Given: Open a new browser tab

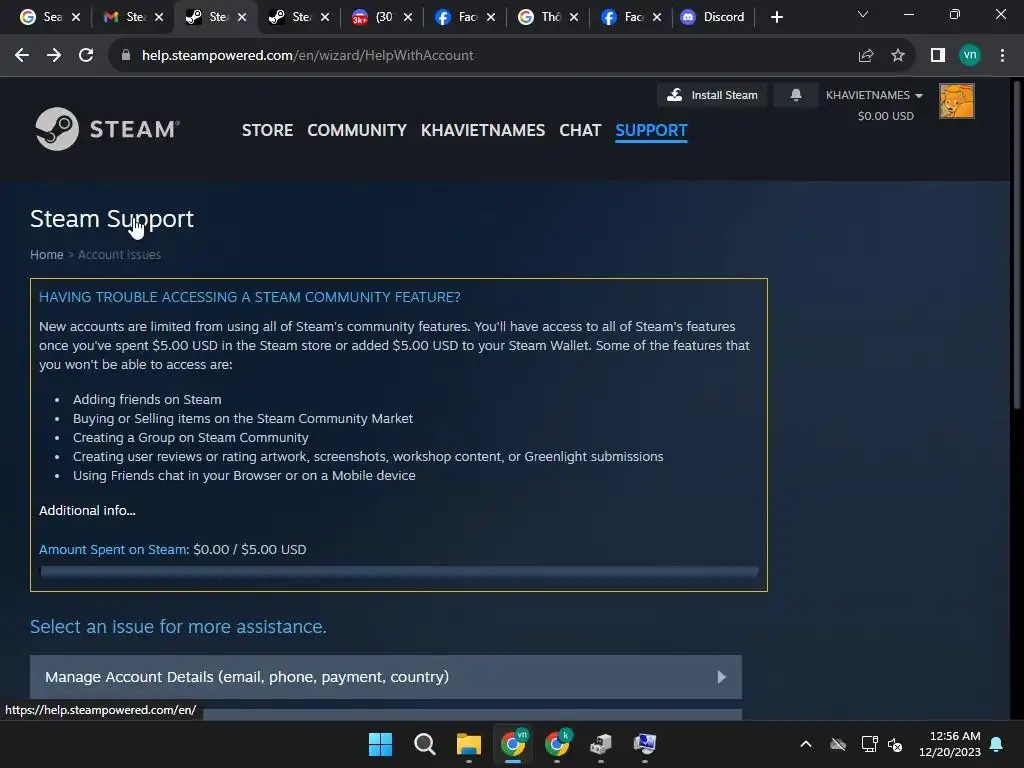Looking at the screenshot, I should [776, 17].
